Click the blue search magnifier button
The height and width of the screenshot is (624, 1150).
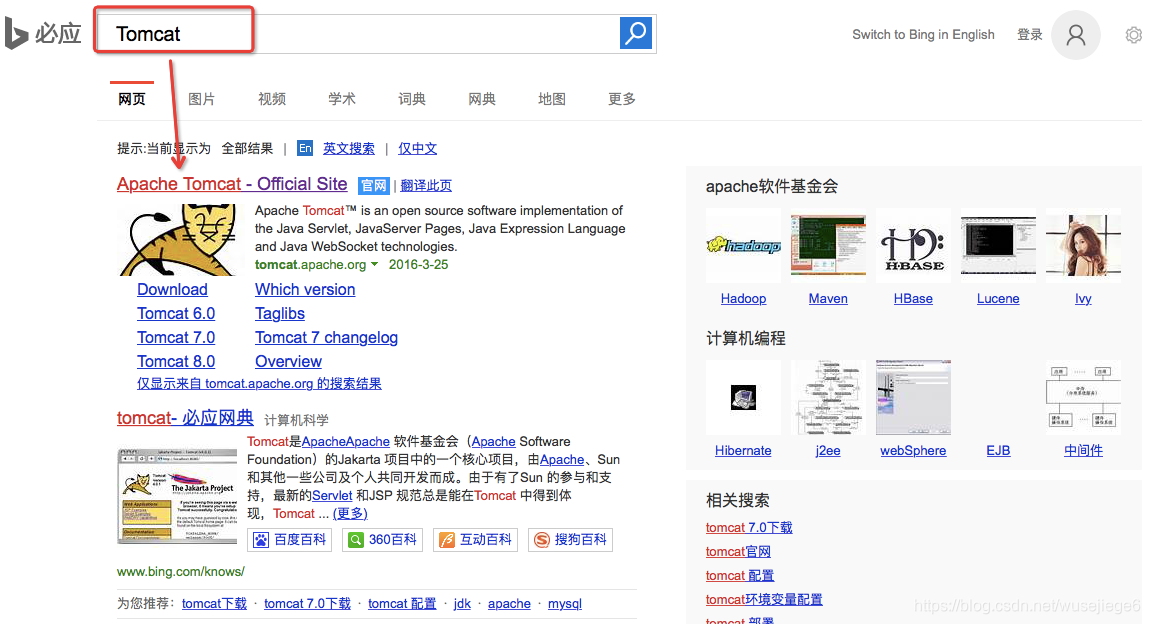click(636, 33)
